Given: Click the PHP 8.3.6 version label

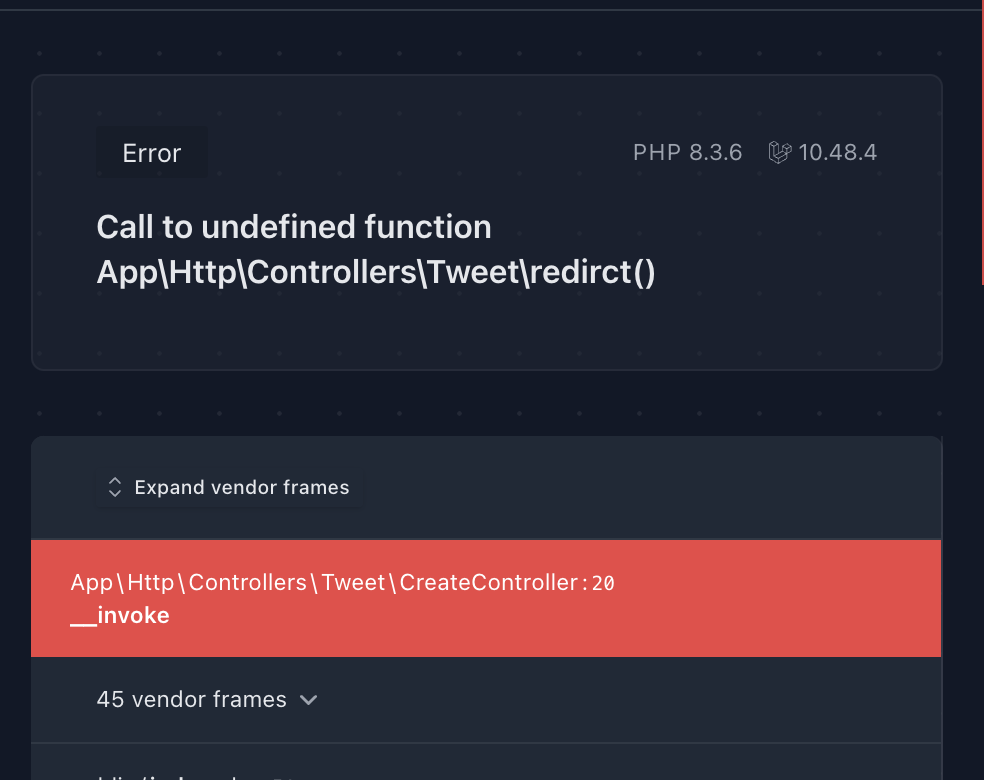Looking at the screenshot, I should point(687,152).
